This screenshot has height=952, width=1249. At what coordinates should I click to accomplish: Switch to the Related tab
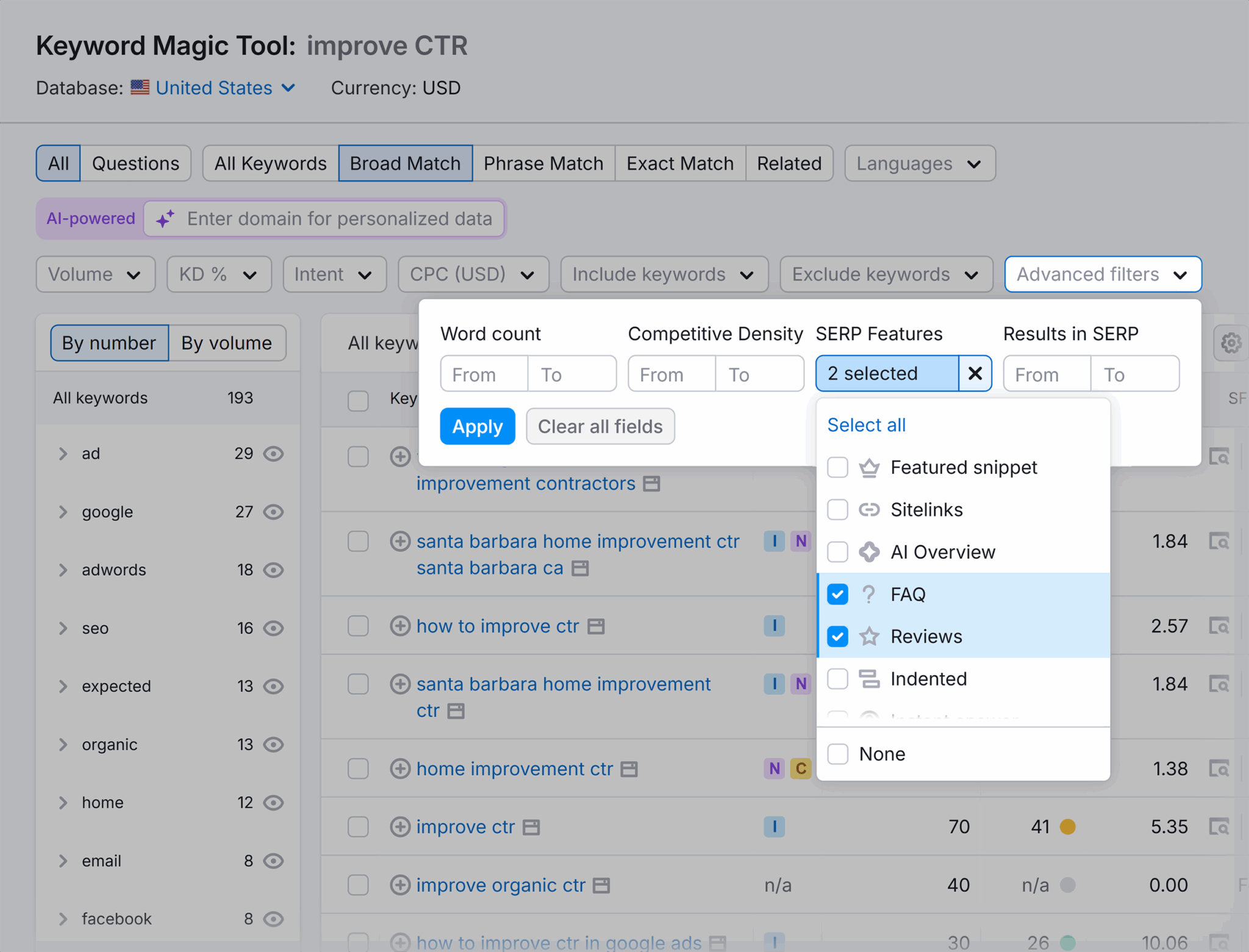(x=789, y=163)
